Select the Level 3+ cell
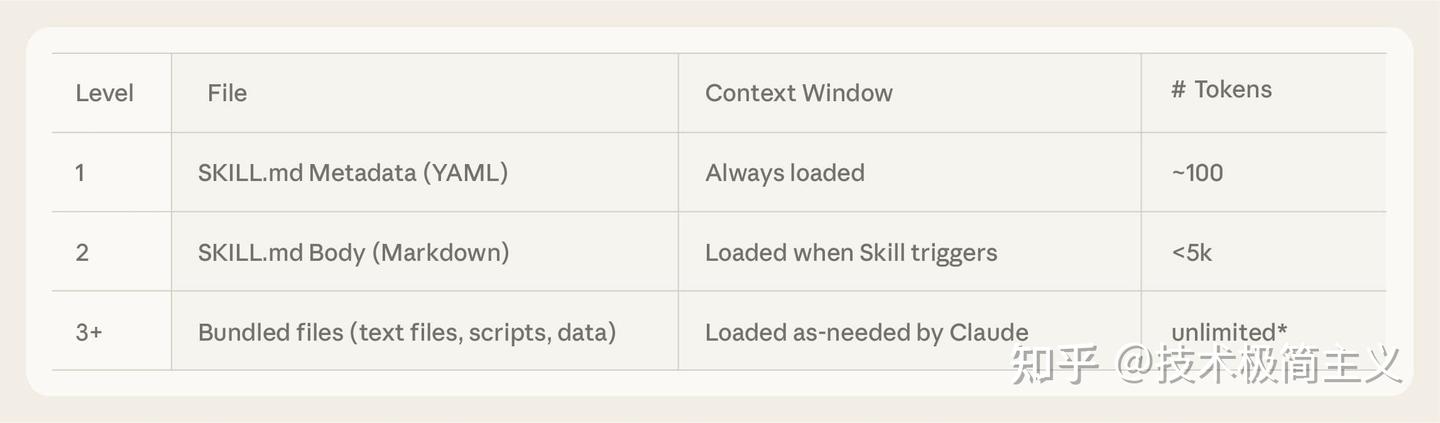 tap(88, 332)
